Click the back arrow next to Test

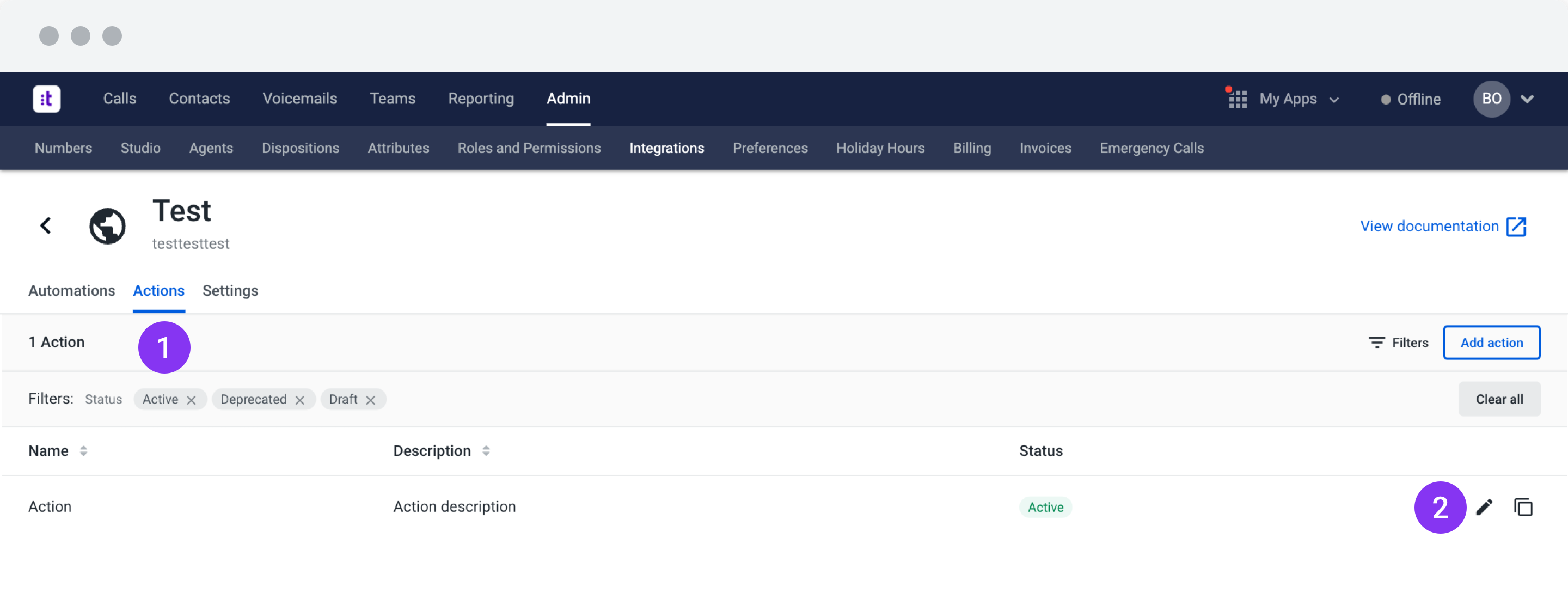pos(46,226)
